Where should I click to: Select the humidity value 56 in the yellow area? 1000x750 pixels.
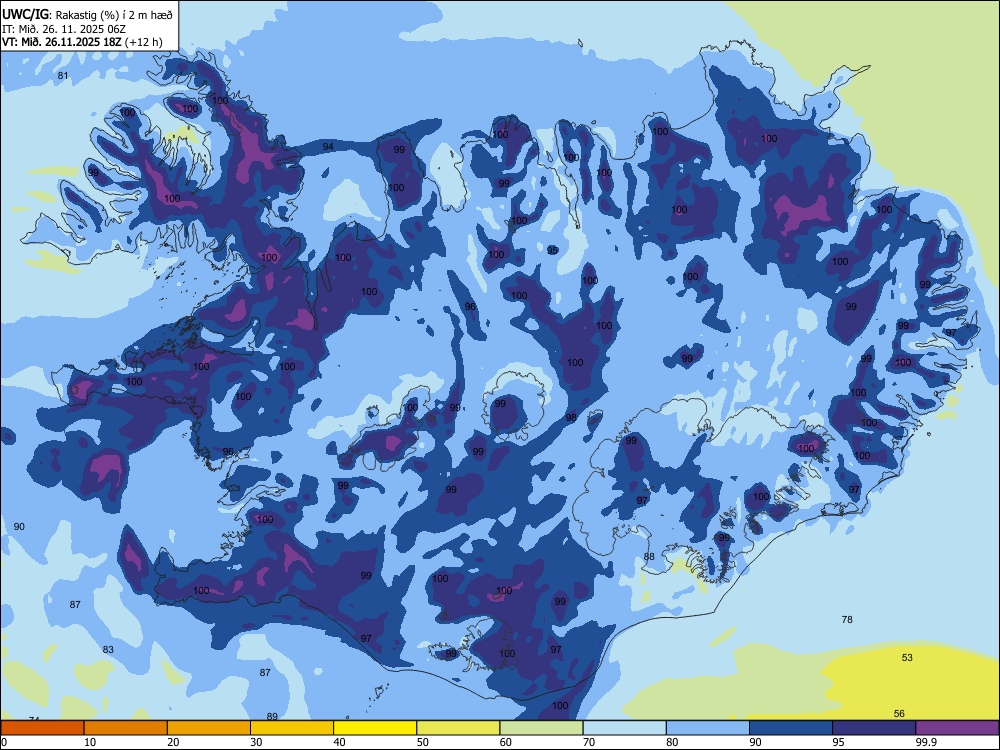pos(899,714)
